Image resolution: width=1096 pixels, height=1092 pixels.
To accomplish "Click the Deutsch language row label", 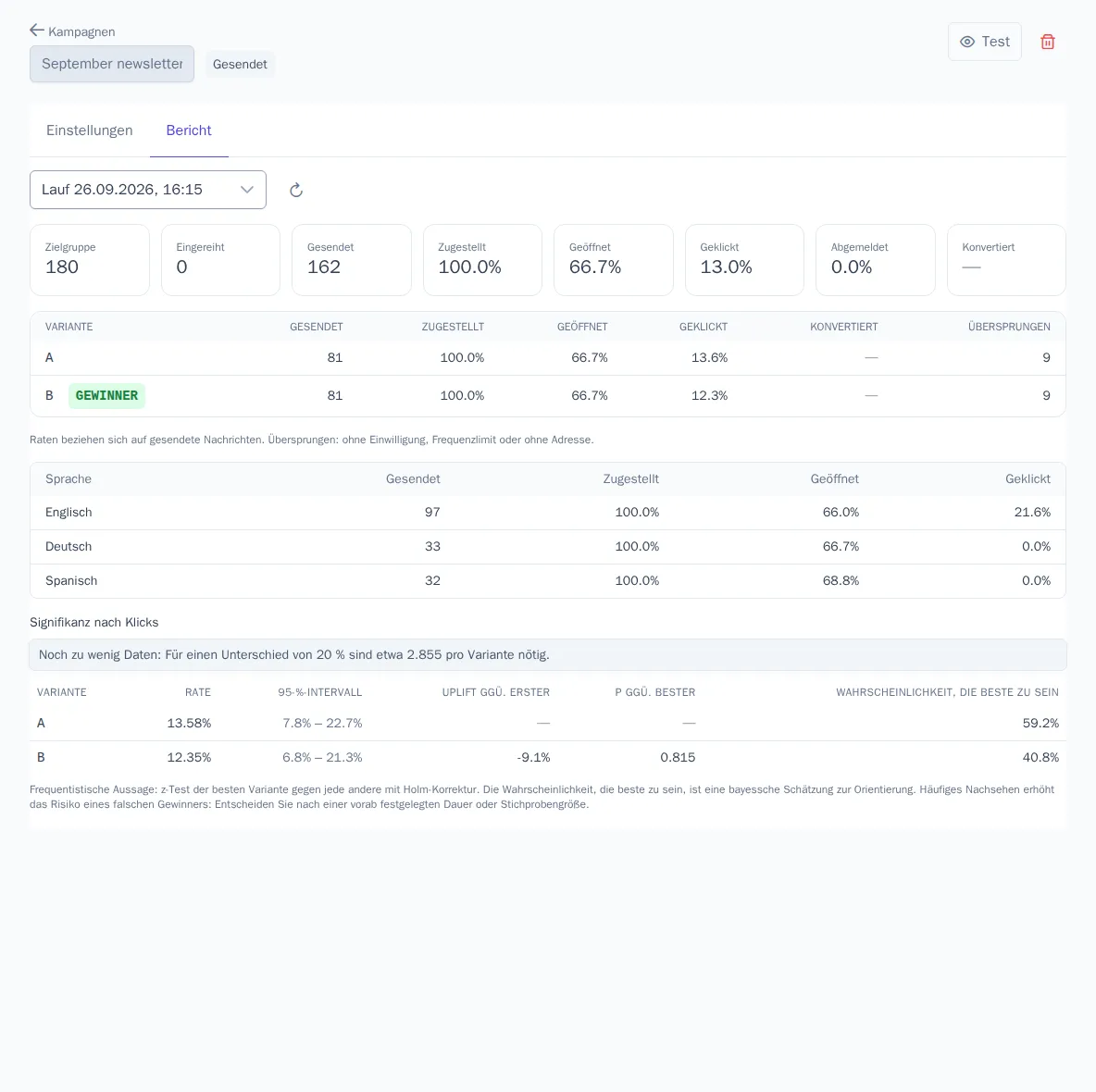I will [68, 546].
